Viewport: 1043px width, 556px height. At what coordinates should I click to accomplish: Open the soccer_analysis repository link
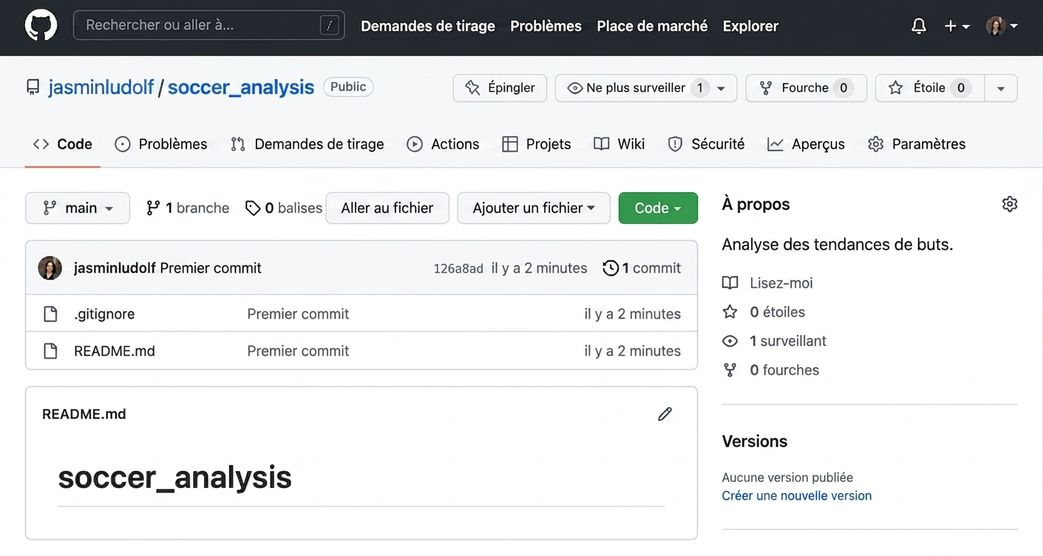[x=240, y=87]
